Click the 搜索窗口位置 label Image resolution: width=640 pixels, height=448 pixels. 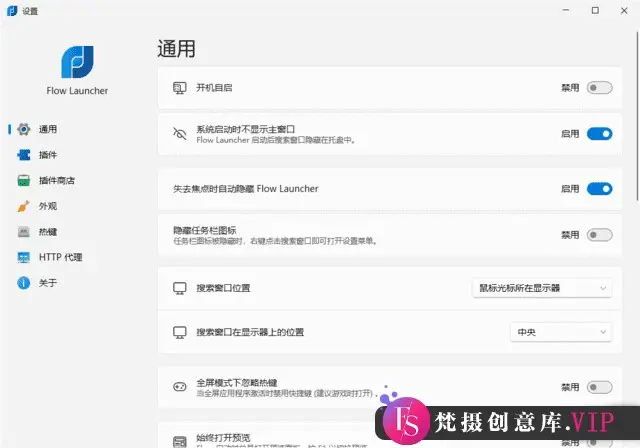[223, 288]
